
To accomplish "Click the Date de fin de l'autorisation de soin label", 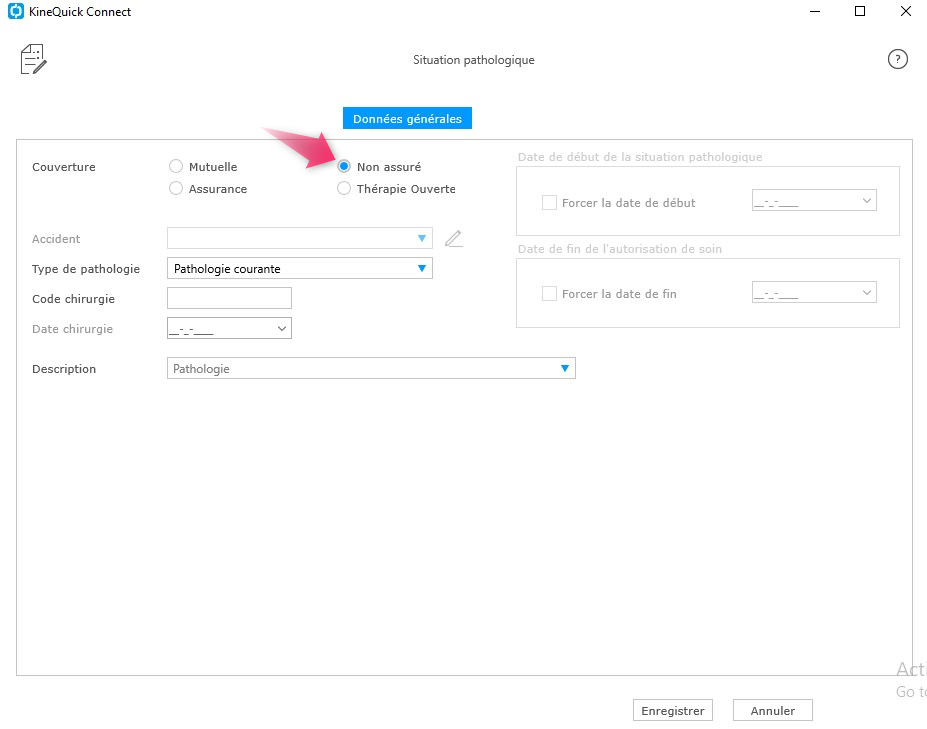I will point(620,249).
